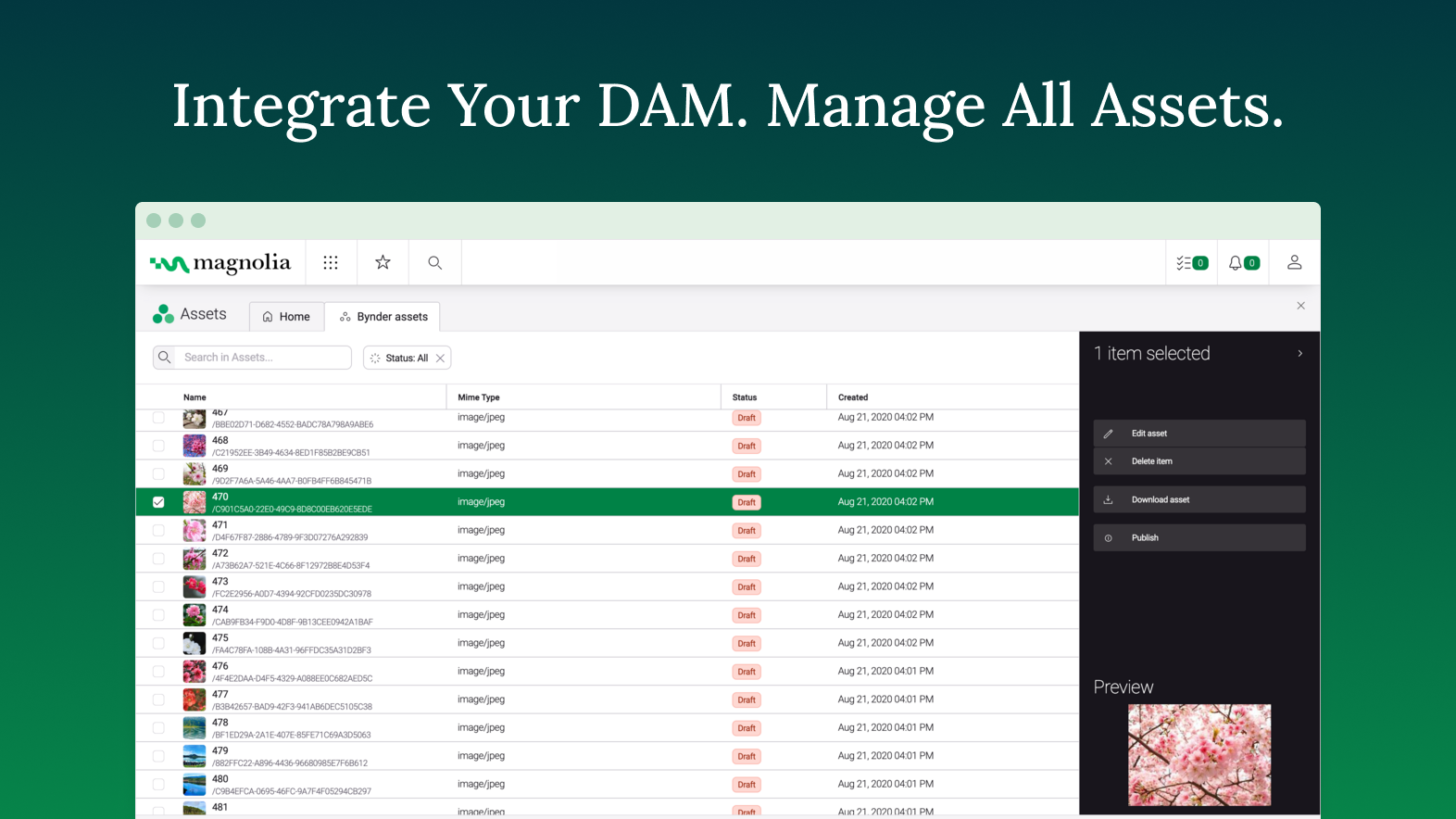Screen dimensions: 1456x819
Task: Sort by the Created column header
Action: pyautogui.click(x=853, y=397)
